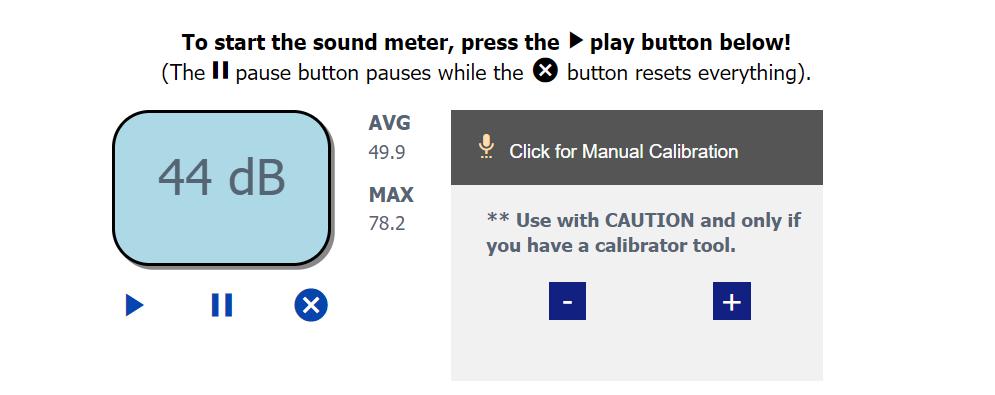The height and width of the screenshot is (395, 995).
Task: Click the 44 dB reading display
Action: [222, 188]
